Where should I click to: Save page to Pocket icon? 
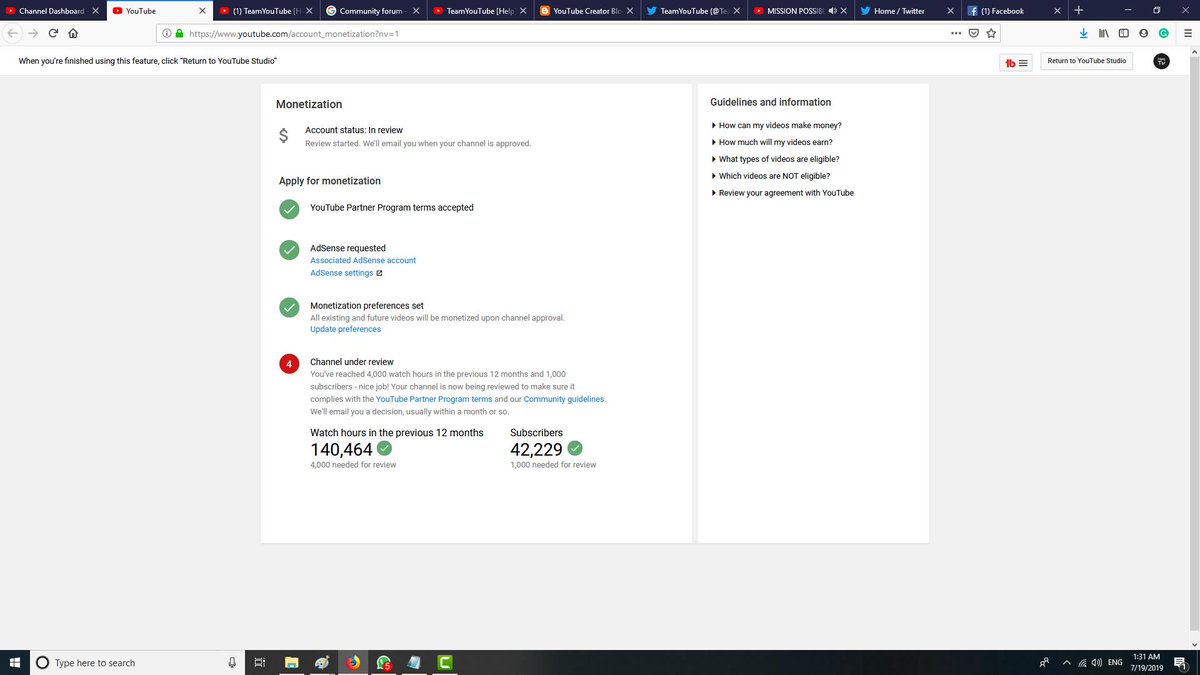tap(973, 32)
